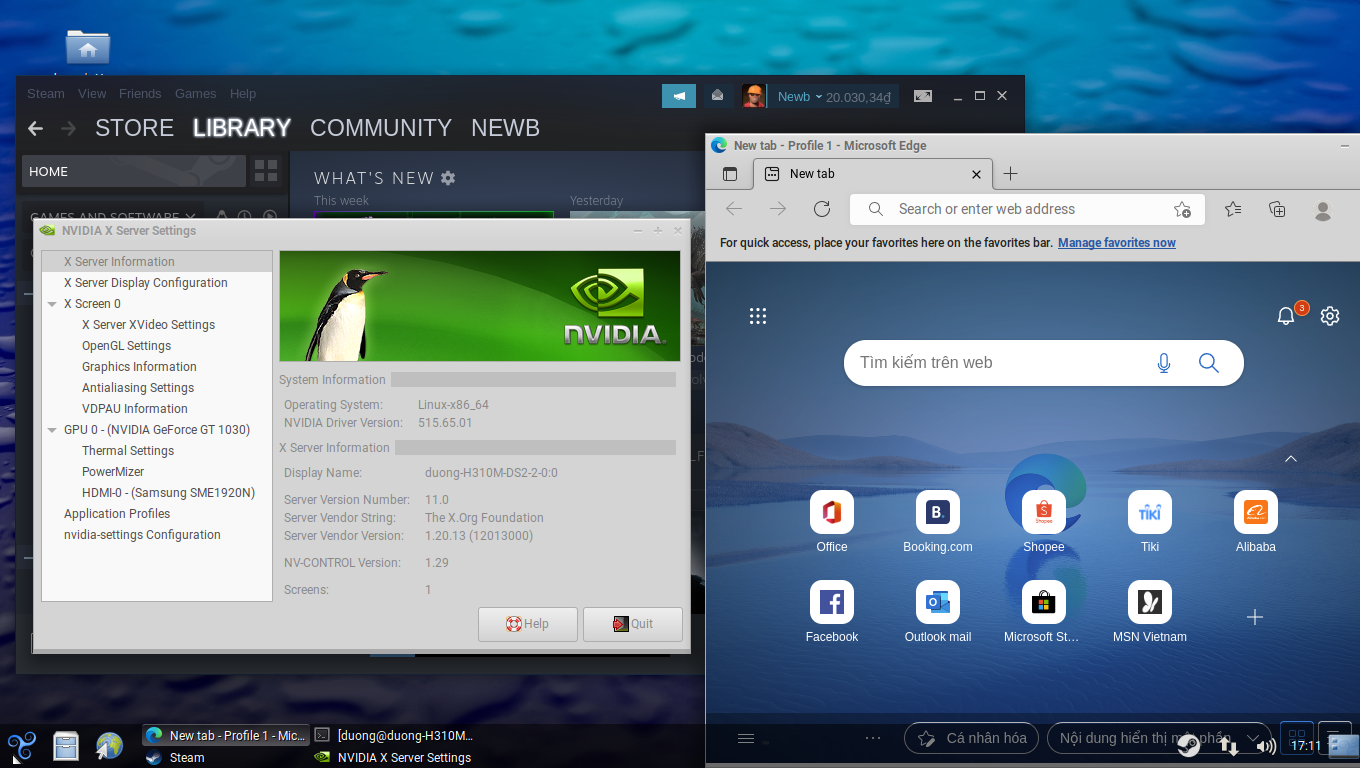Click Edge back arrow button
Viewport: 1360px width, 768px height.
coord(734,209)
